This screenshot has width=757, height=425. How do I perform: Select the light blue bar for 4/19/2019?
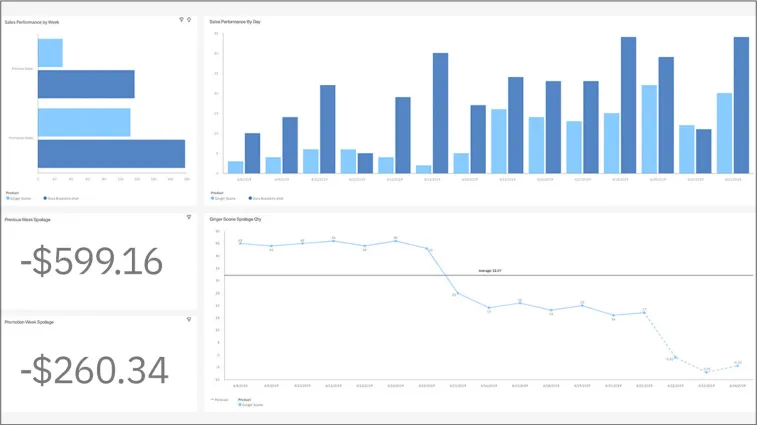[x=649, y=129]
